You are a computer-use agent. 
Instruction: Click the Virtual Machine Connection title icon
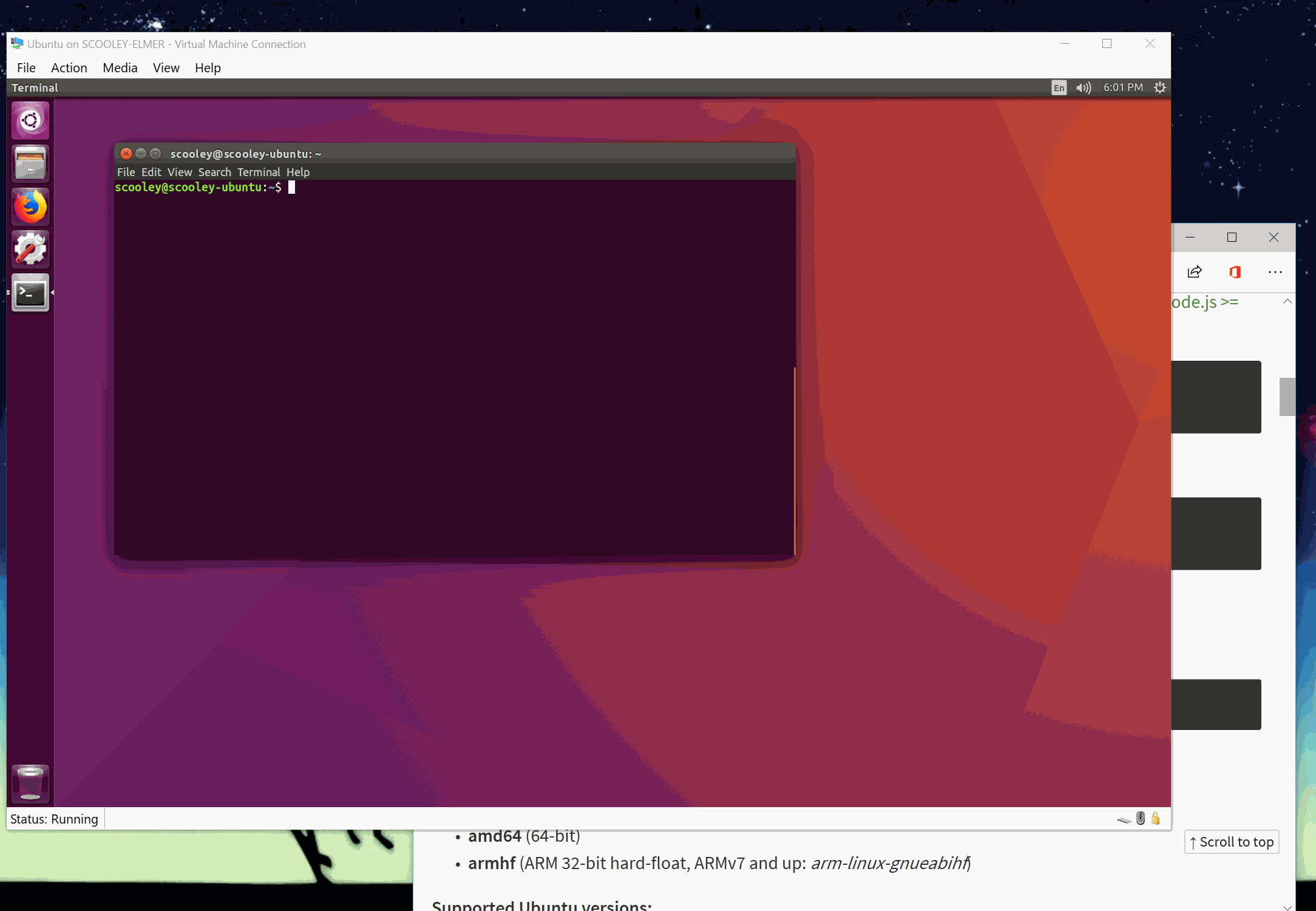click(x=17, y=44)
